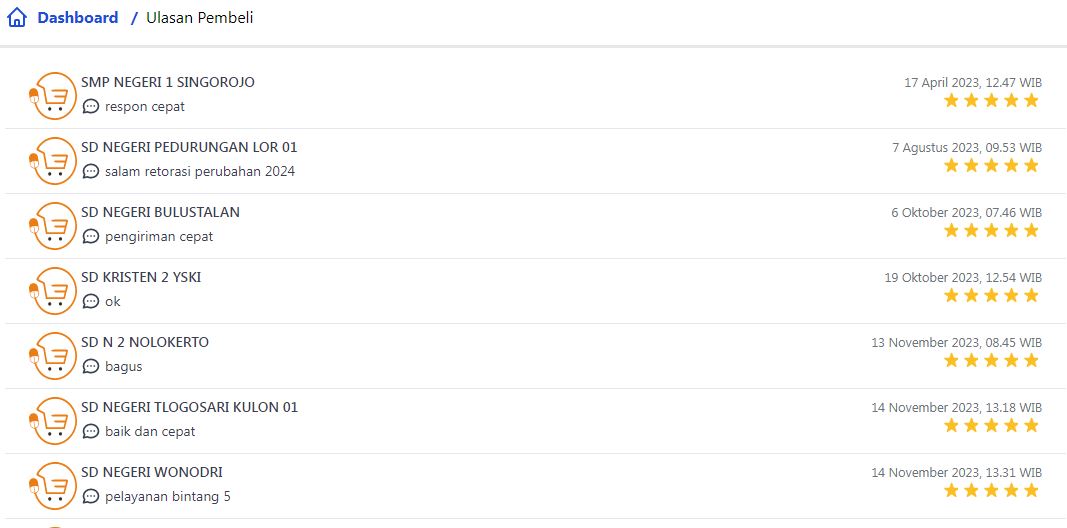1067x528 pixels.
Task: Click the comment bubble icon beside 'bagus'
Action: (91, 367)
